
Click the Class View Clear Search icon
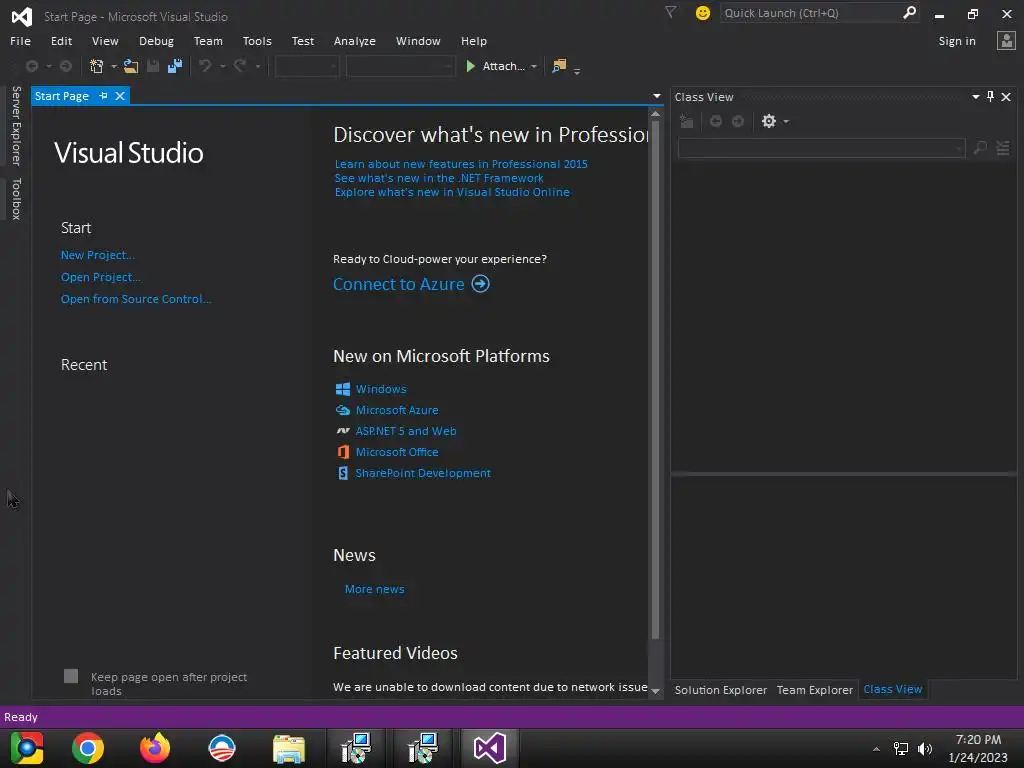(x=1003, y=148)
